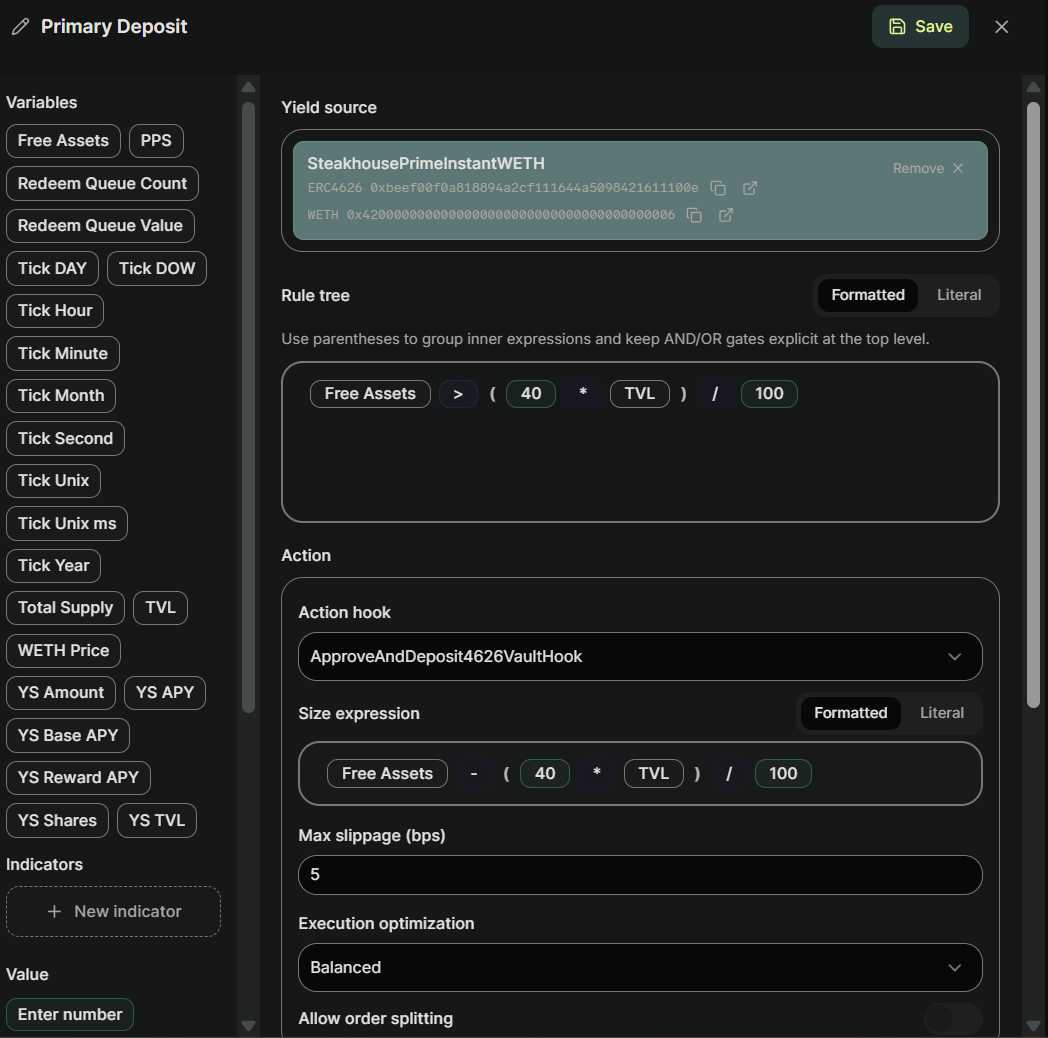Select the TVL token in Size expression
Viewport: 1048px width, 1038px height.
(x=654, y=774)
